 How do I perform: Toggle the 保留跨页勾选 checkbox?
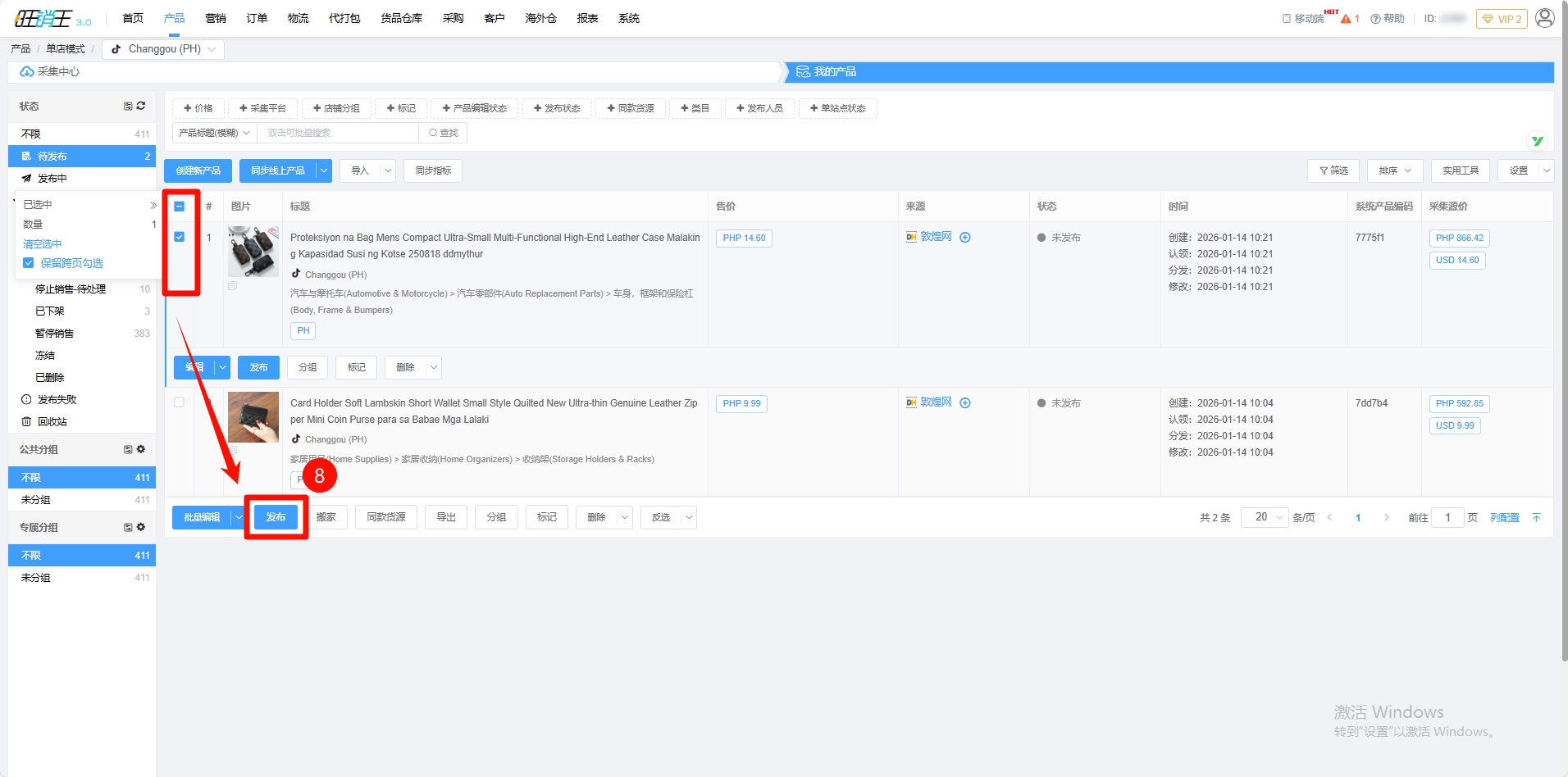(29, 263)
